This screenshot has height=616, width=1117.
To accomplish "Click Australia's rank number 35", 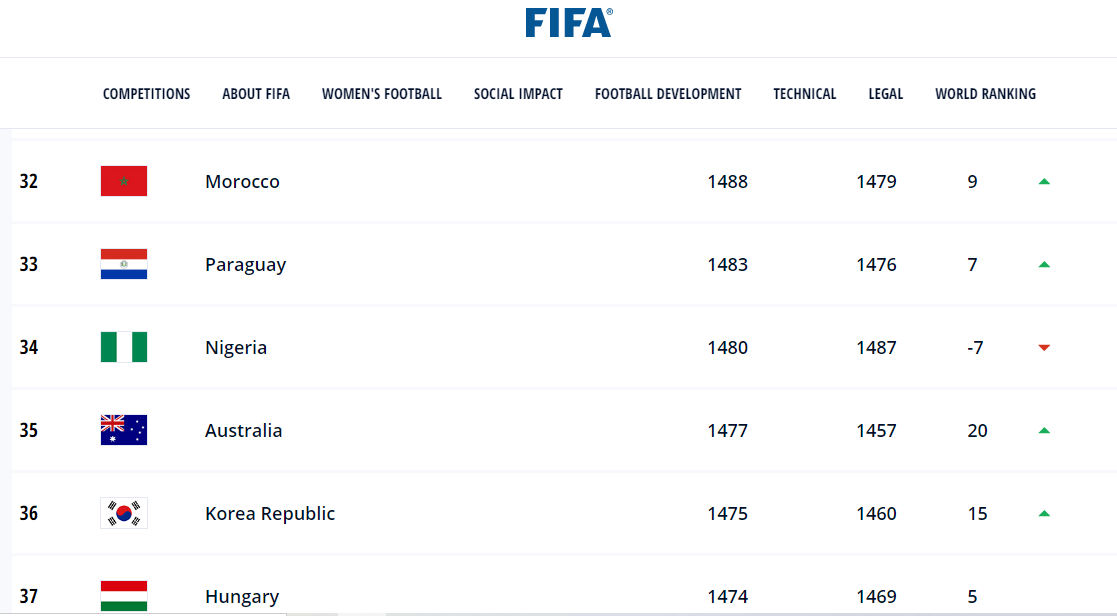I will coord(29,431).
